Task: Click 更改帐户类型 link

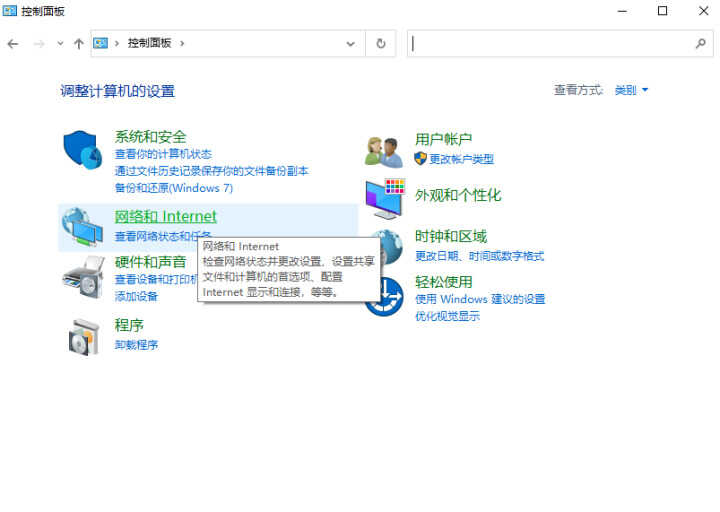Action: pyautogui.click(x=461, y=159)
